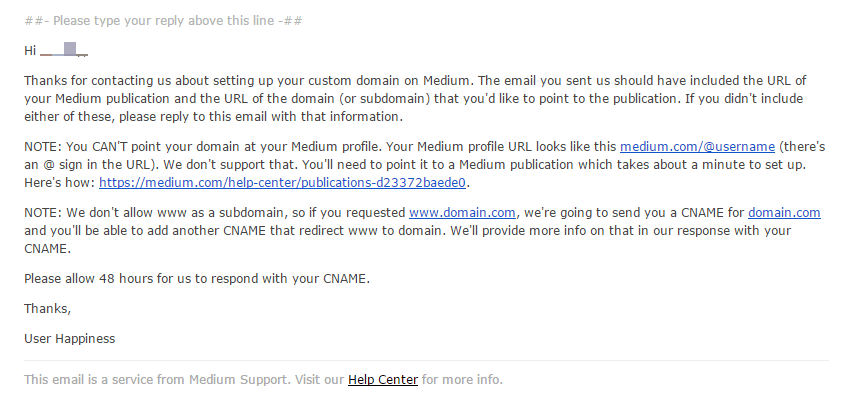This screenshot has width=845, height=409.
Task: Click the second NOTE about www subdomain
Action: [x=422, y=231]
